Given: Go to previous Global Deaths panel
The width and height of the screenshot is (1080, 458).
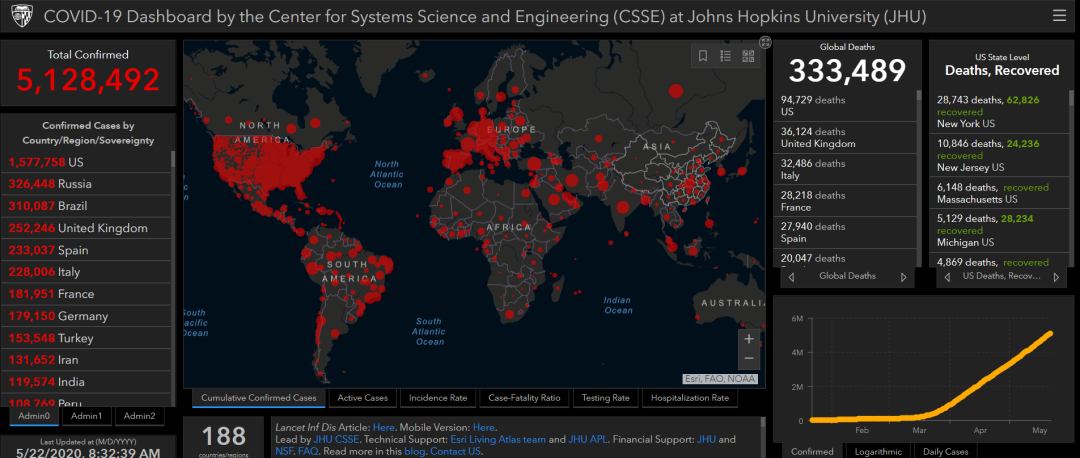Looking at the screenshot, I should (x=791, y=277).
